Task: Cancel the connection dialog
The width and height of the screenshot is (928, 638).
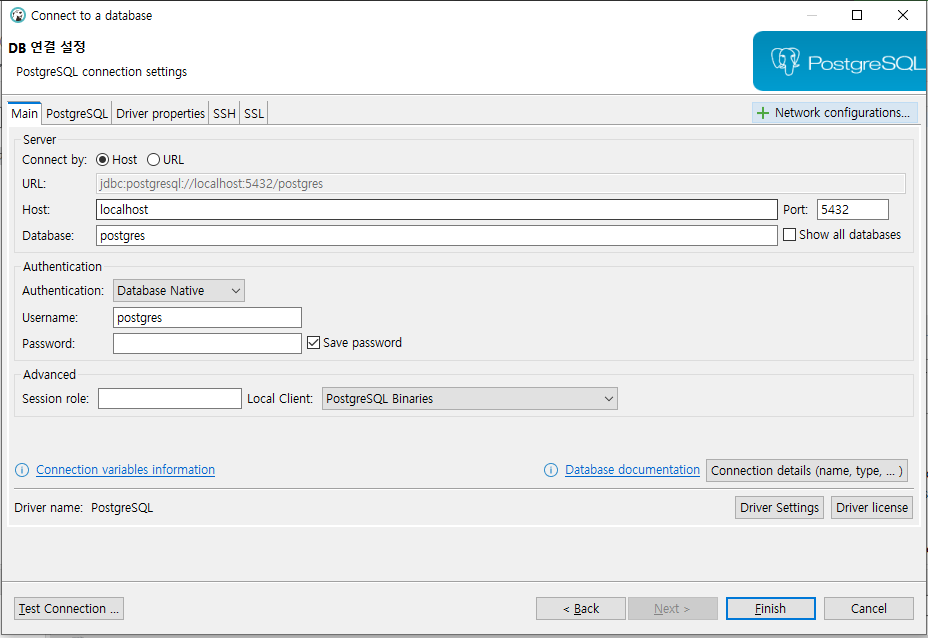Action: point(868,608)
